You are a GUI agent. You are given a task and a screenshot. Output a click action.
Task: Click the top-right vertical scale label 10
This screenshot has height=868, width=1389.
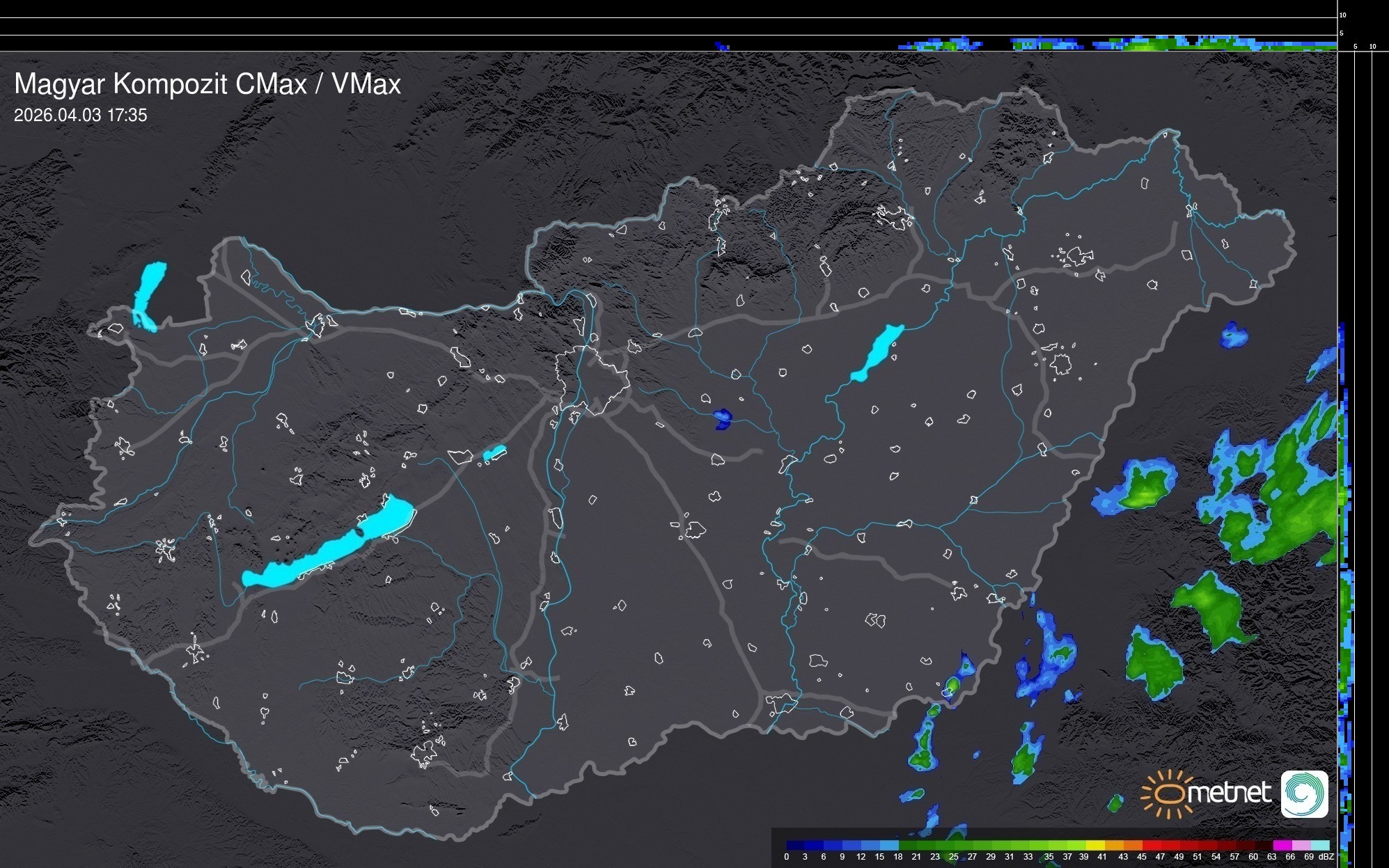point(1342,15)
